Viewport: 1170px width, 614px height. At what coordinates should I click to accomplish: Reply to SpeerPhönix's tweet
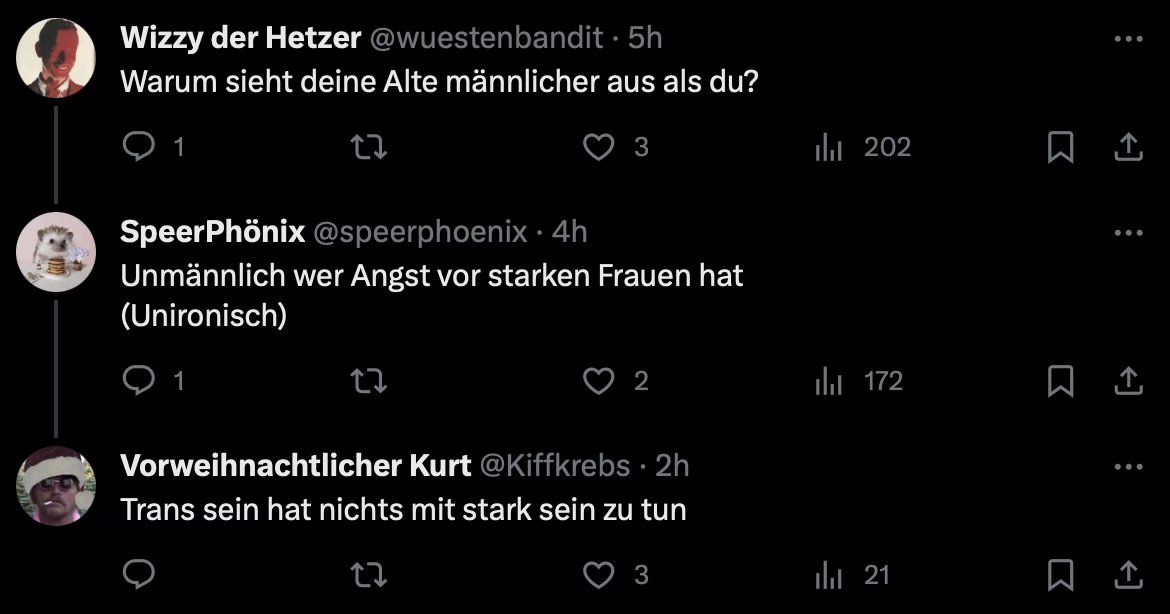pyautogui.click(x=139, y=380)
